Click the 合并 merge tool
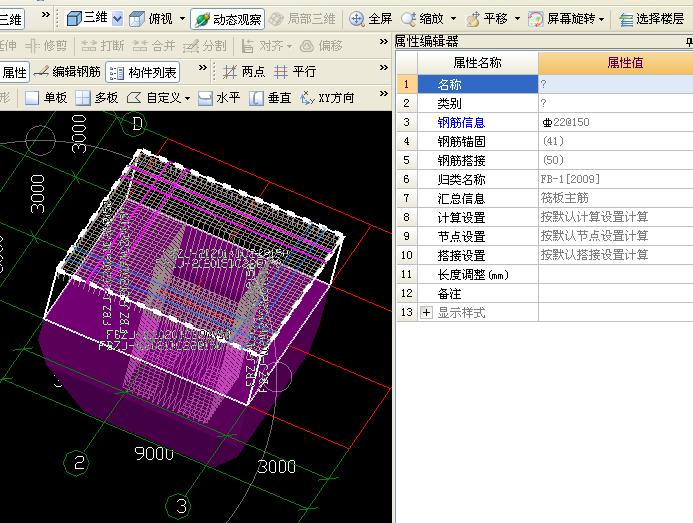693x523 pixels. pyautogui.click(x=154, y=46)
